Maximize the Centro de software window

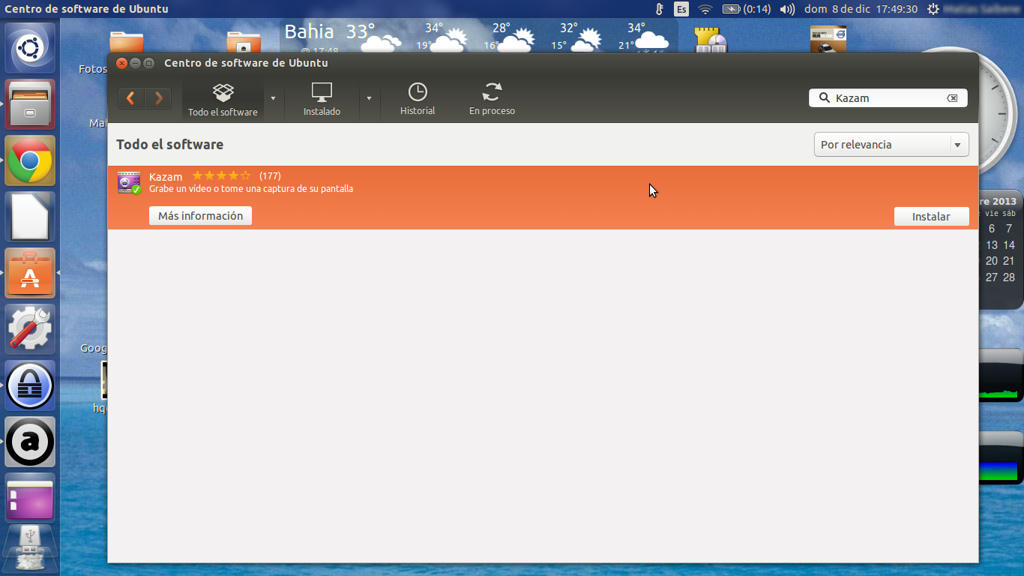coord(149,63)
